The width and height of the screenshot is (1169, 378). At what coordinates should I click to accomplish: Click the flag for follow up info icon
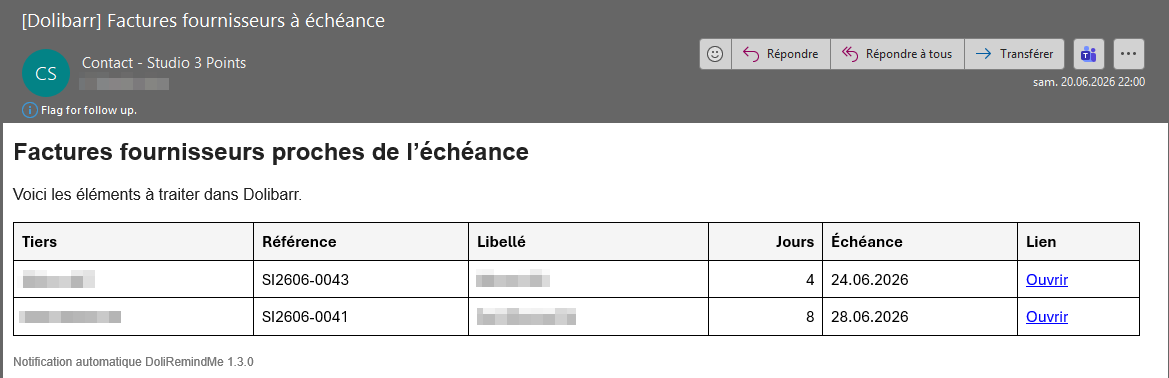30,110
